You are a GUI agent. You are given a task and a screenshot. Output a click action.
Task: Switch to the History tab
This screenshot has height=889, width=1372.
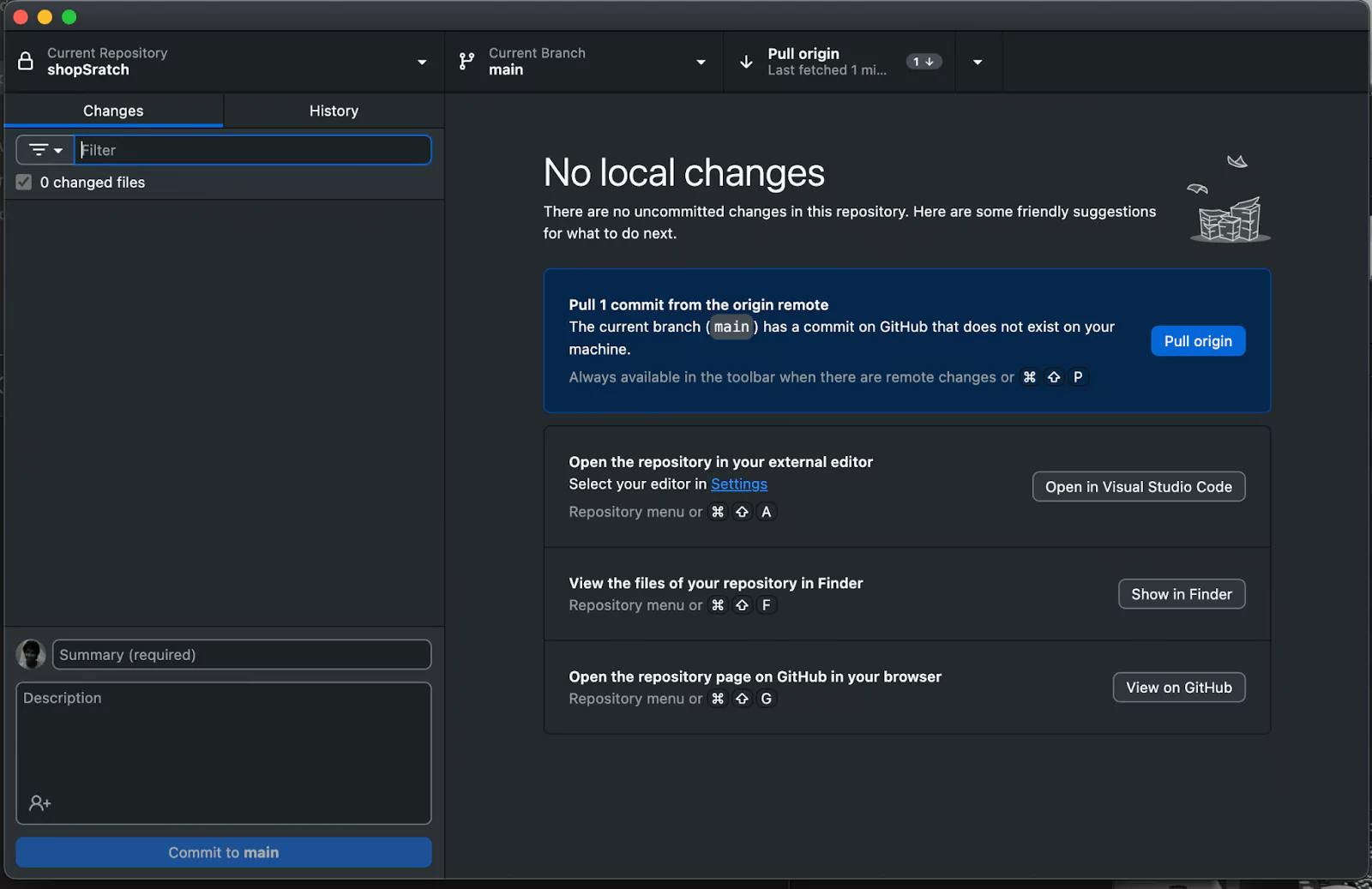(334, 111)
